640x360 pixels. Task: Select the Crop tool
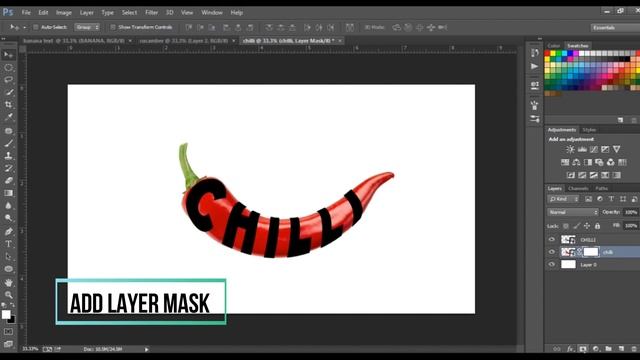click(x=8, y=104)
